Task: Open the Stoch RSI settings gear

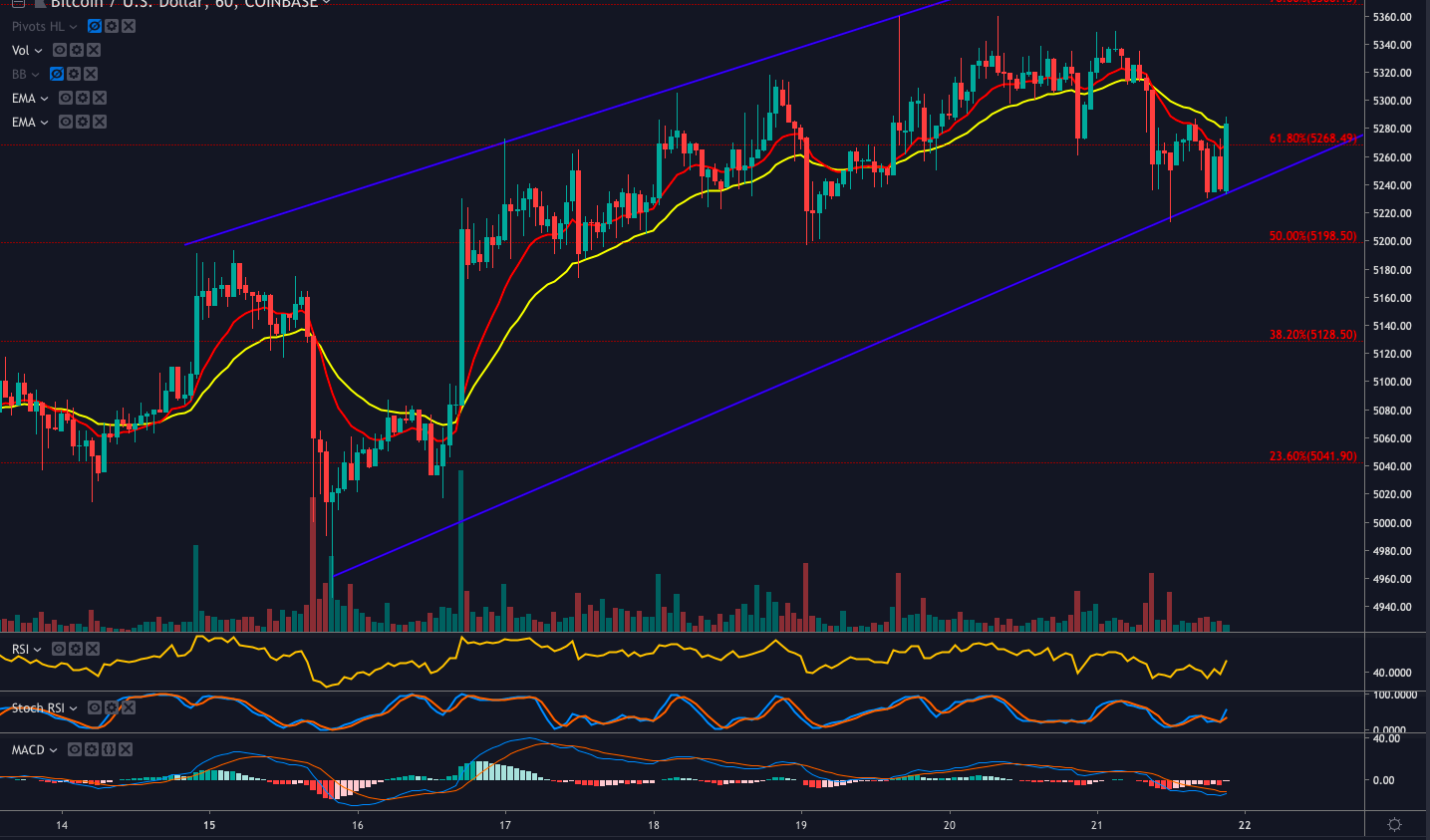Action: (x=110, y=707)
